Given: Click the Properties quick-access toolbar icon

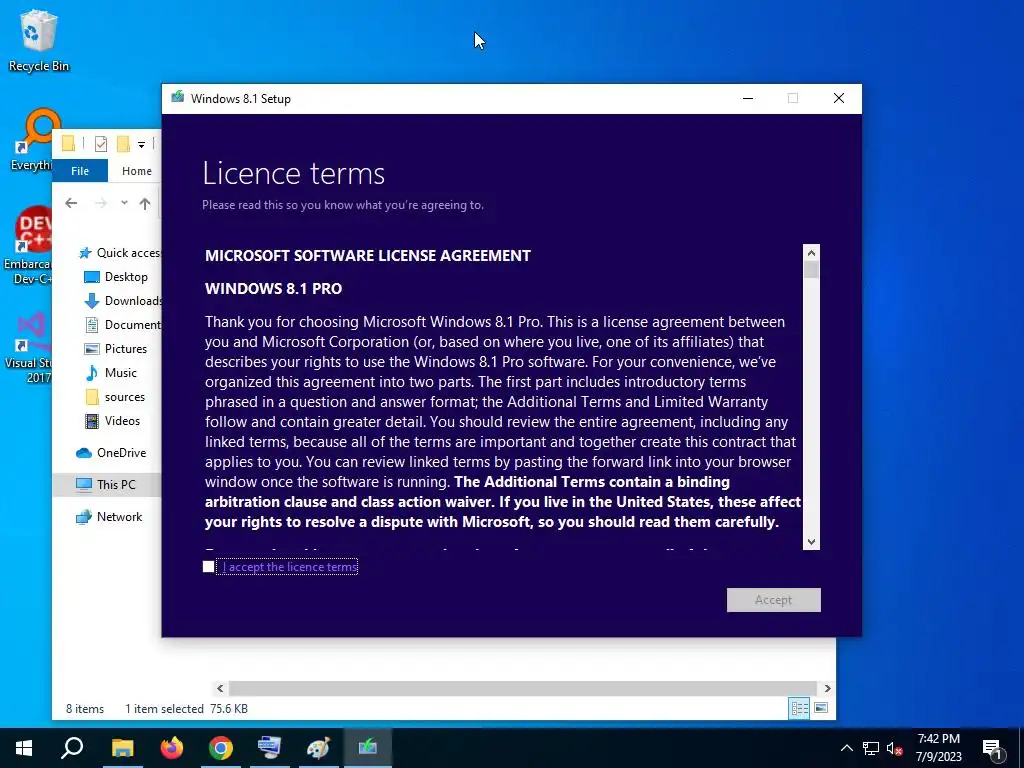Looking at the screenshot, I should coord(101,144).
